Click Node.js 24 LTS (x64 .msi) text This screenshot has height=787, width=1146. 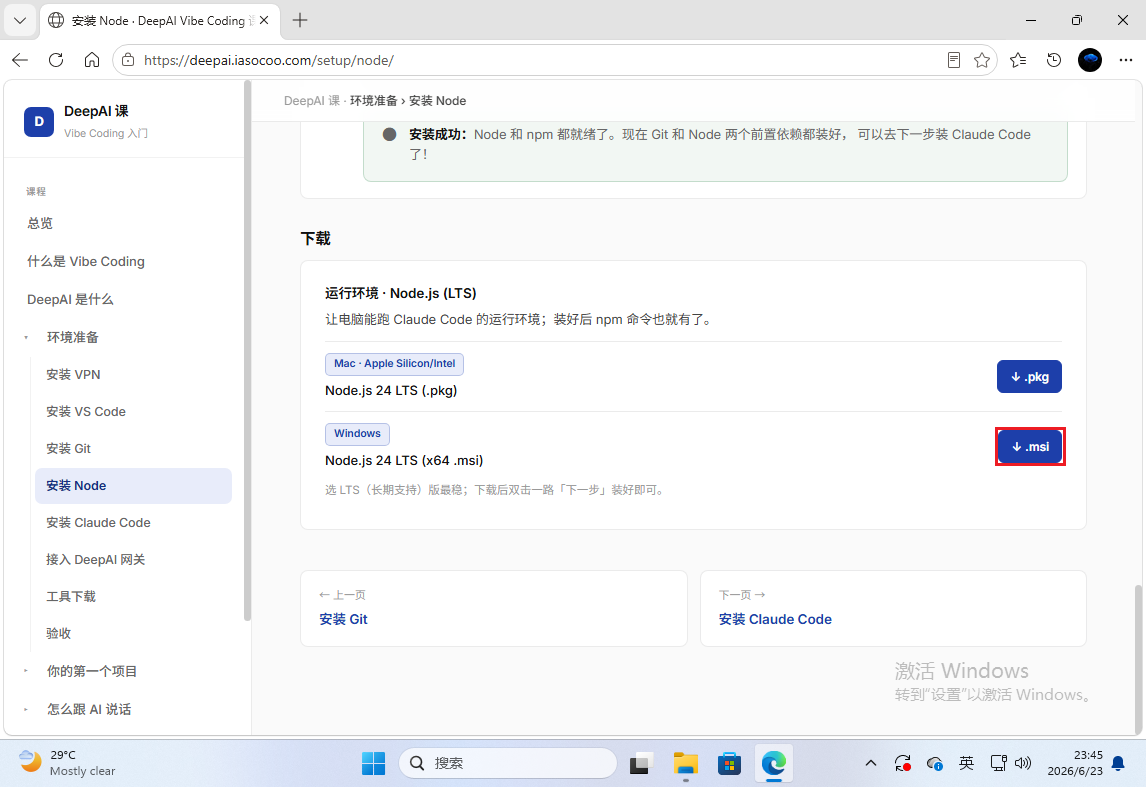point(404,460)
